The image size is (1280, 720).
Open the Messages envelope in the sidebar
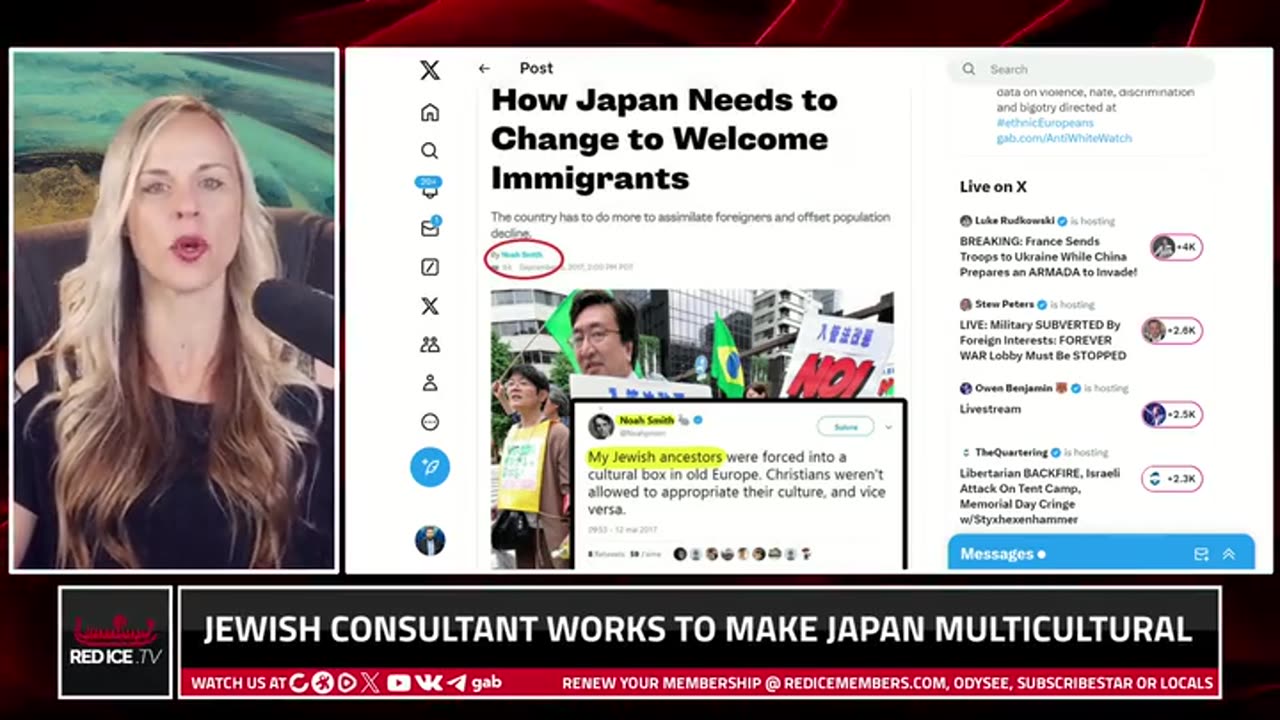pyautogui.click(x=430, y=228)
